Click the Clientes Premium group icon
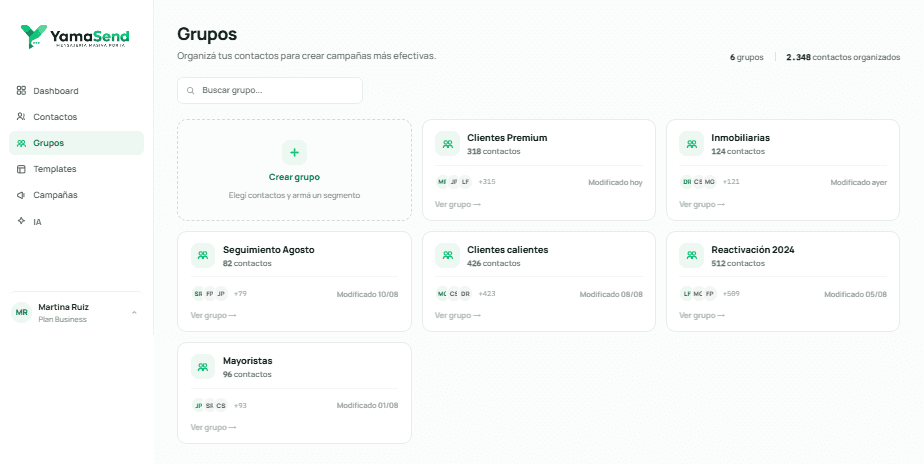This screenshot has width=924, height=464. [x=447, y=144]
